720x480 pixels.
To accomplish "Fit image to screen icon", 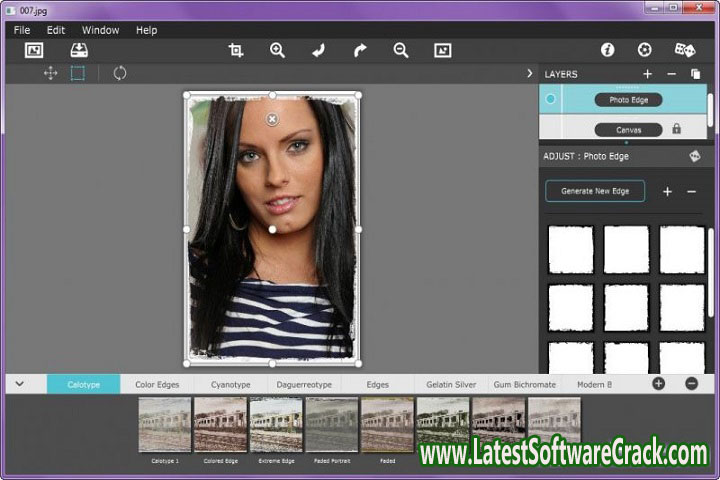I will tap(443, 50).
